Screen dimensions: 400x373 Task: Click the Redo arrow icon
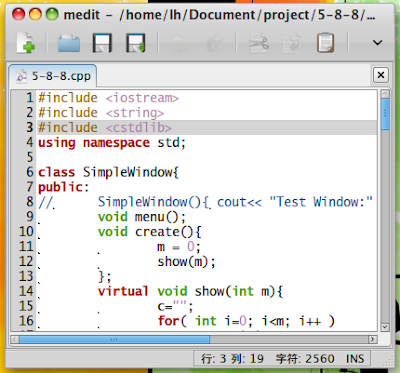click(214, 43)
